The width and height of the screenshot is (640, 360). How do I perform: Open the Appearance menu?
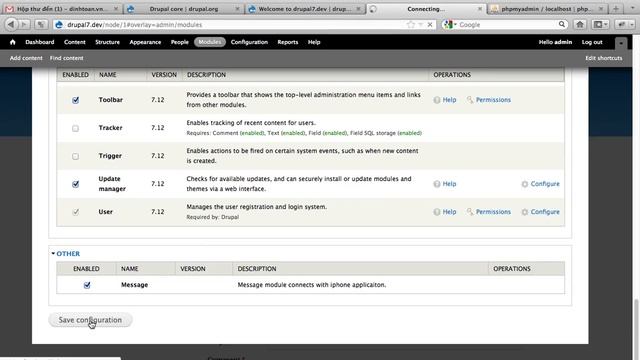click(x=145, y=42)
